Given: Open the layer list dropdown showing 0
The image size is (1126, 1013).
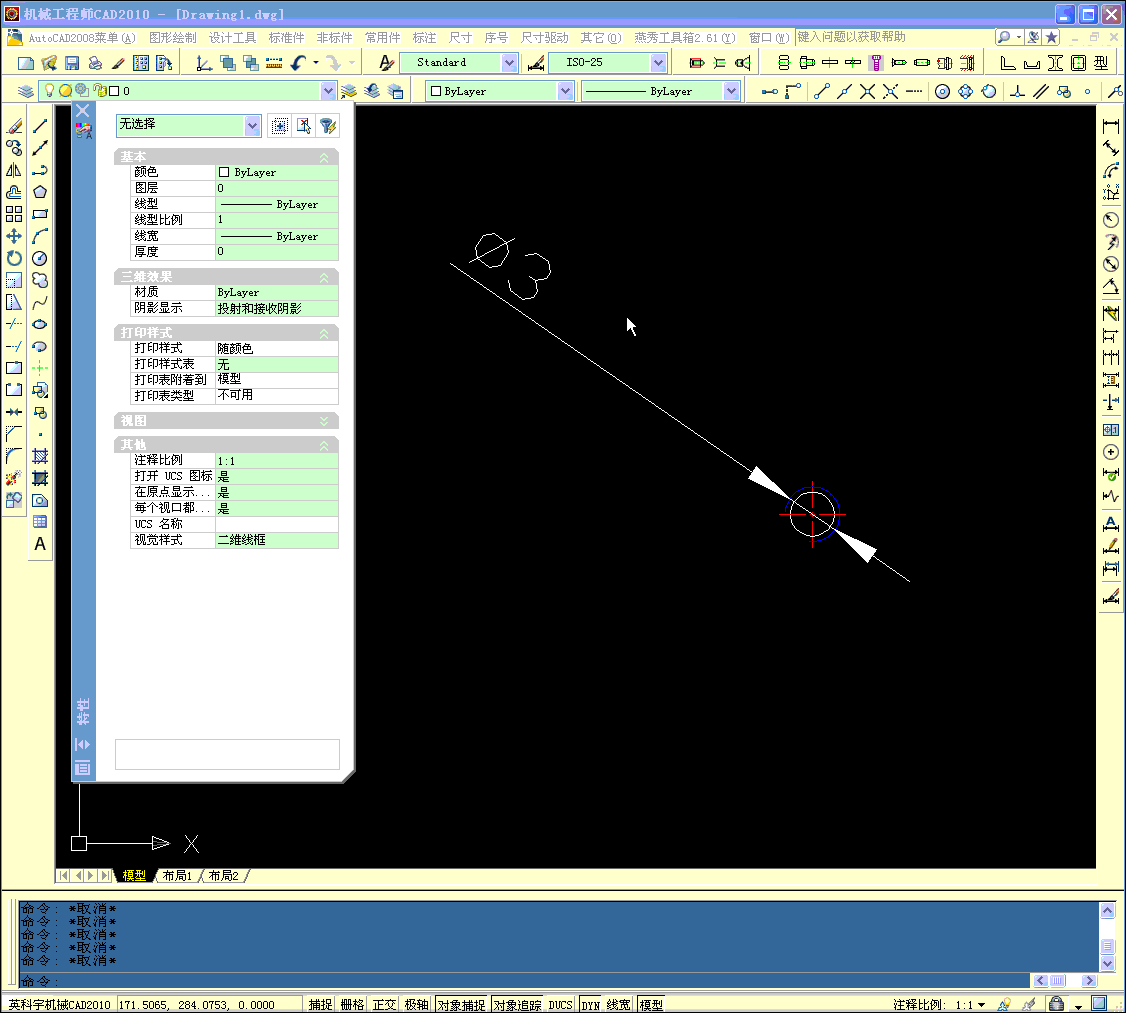Looking at the screenshot, I should point(328,91).
